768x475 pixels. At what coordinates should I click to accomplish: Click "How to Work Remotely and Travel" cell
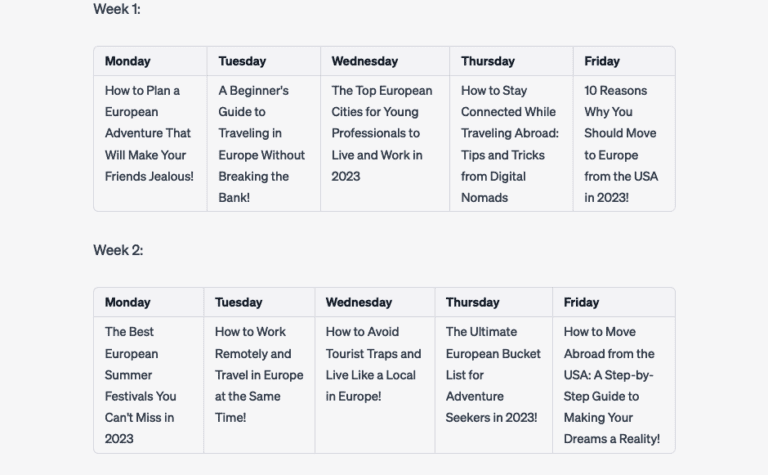pyautogui.click(x=258, y=374)
